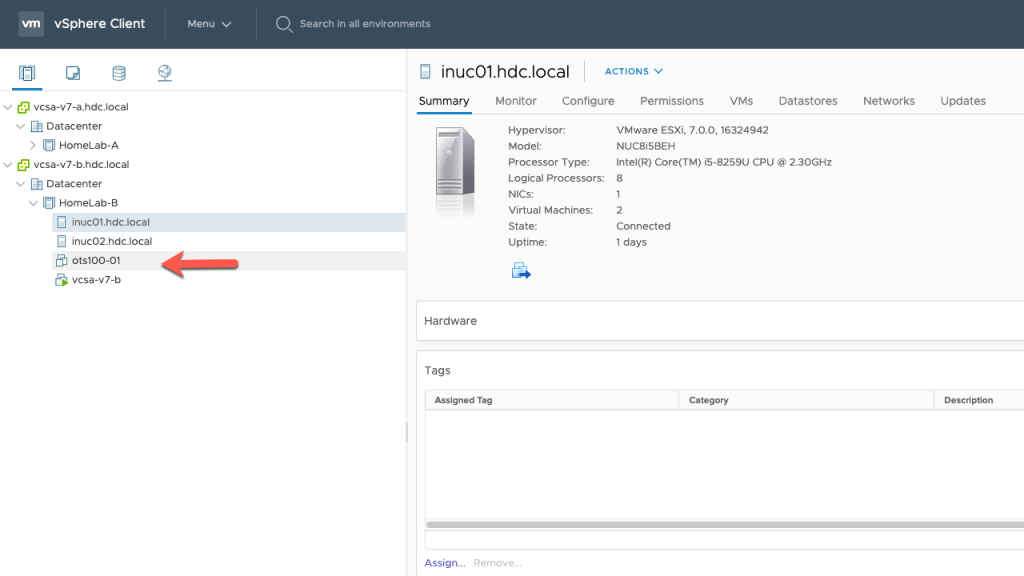Screen dimensions: 1024x576
Task: Switch to the VMs tab
Action: pos(741,101)
